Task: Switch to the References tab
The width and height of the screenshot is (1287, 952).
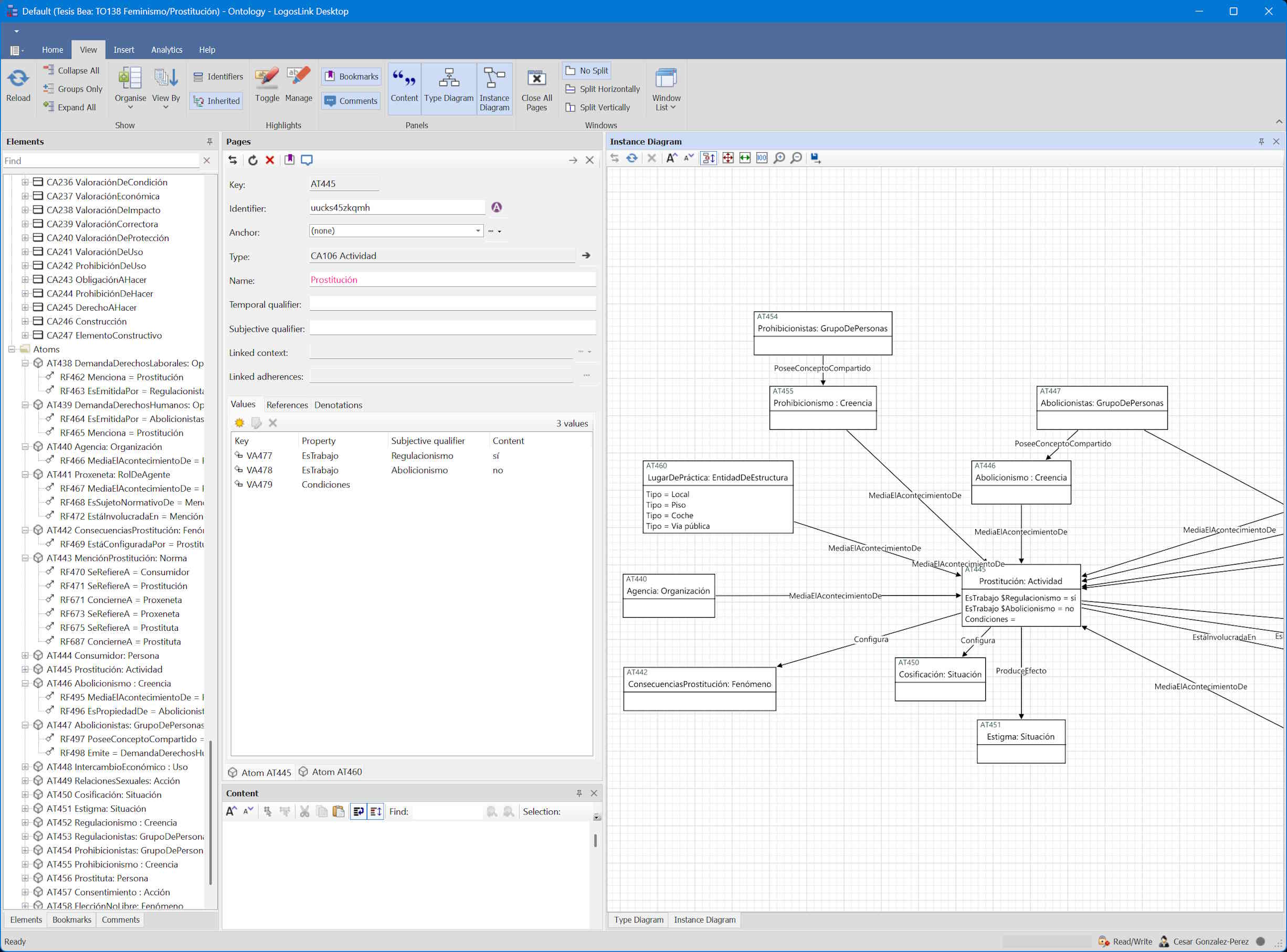Action: pos(287,405)
